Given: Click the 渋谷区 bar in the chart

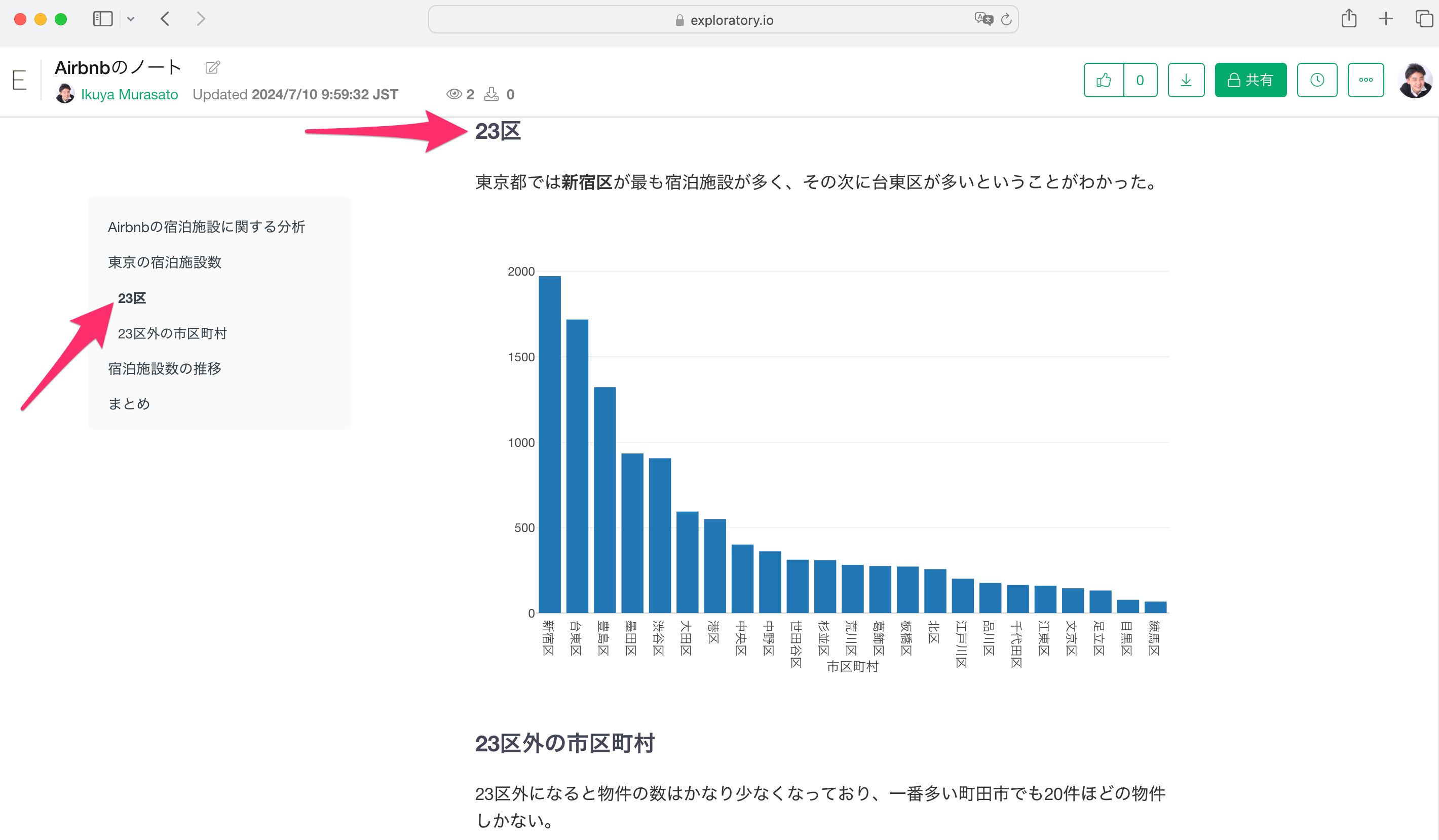Looking at the screenshot, I should tap(660, 535).
